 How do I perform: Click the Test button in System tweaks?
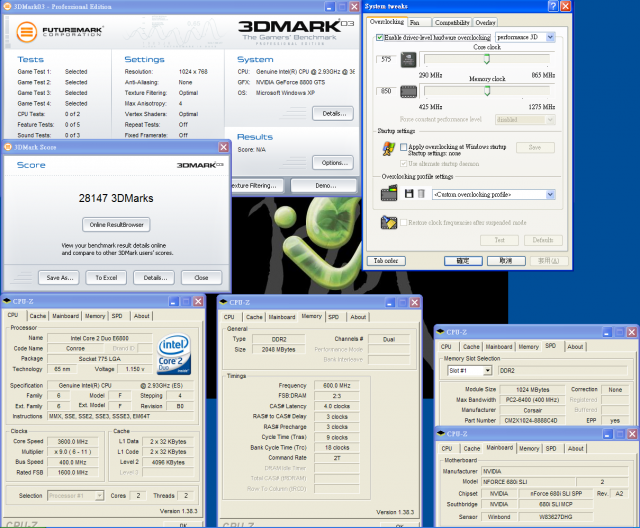click(x=500, y=240)
